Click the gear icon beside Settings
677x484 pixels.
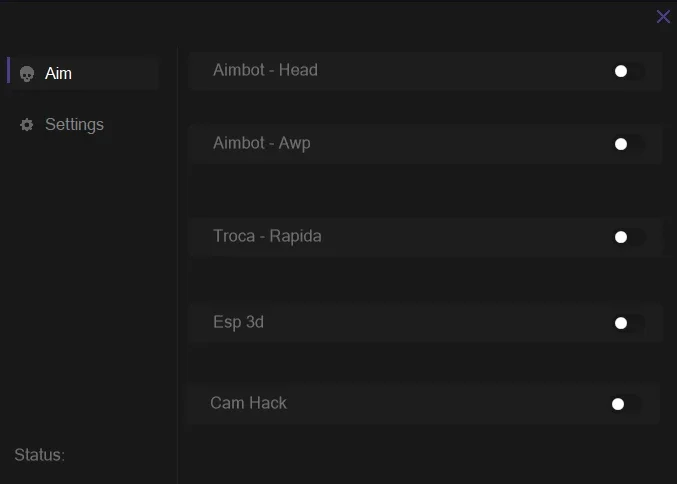pyautogui.click(x=27, y=125)
